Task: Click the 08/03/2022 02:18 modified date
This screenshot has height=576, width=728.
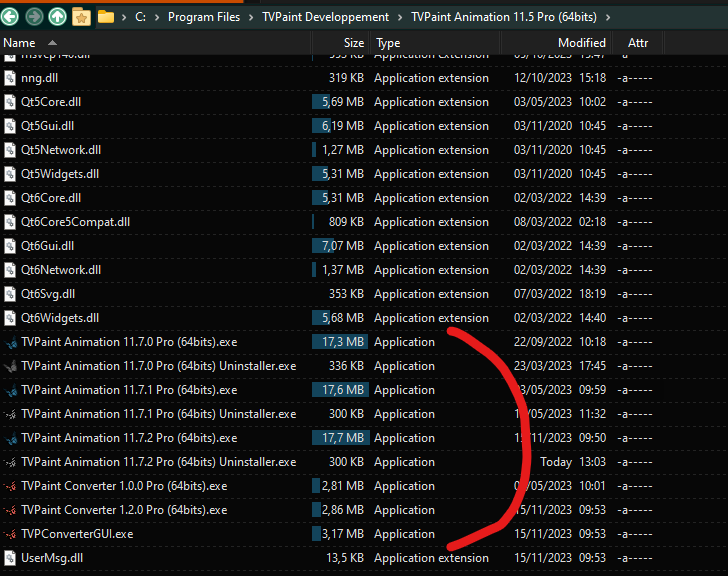Action: (x=560, y=222)
